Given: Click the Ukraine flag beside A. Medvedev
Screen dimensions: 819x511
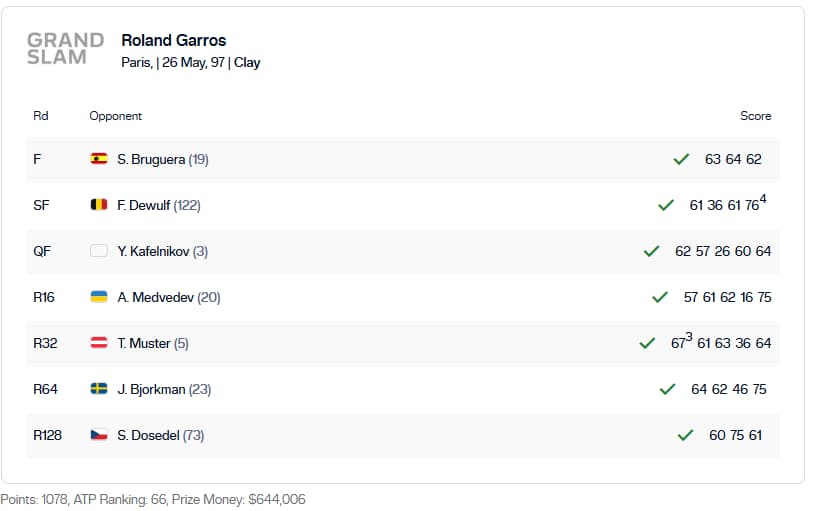Looking at the screenshot, I should tap(99, 297).
